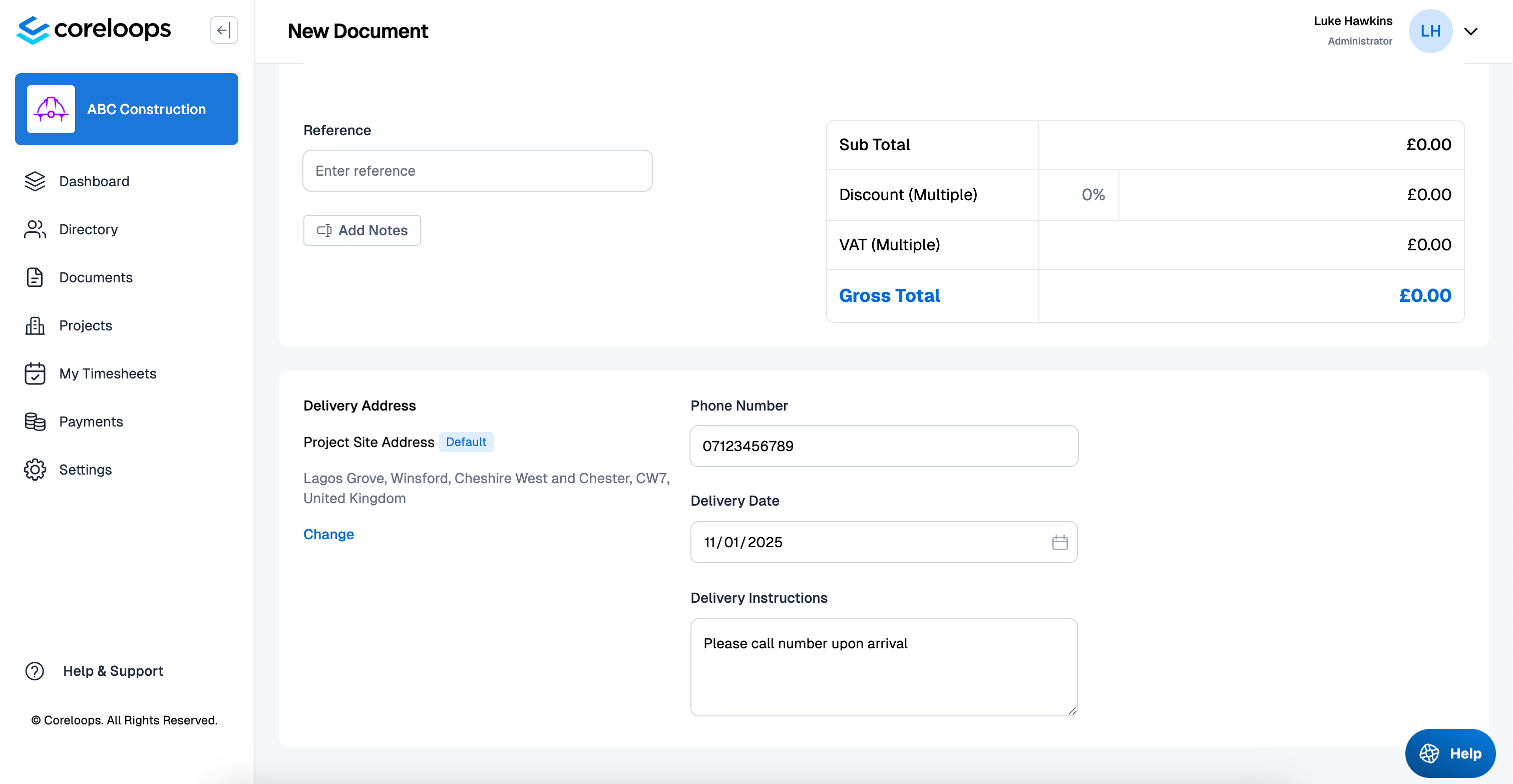Click the Settings gear icon
Image resolution: width=1513 pixels, height=784 pixels.
(35, 470)
